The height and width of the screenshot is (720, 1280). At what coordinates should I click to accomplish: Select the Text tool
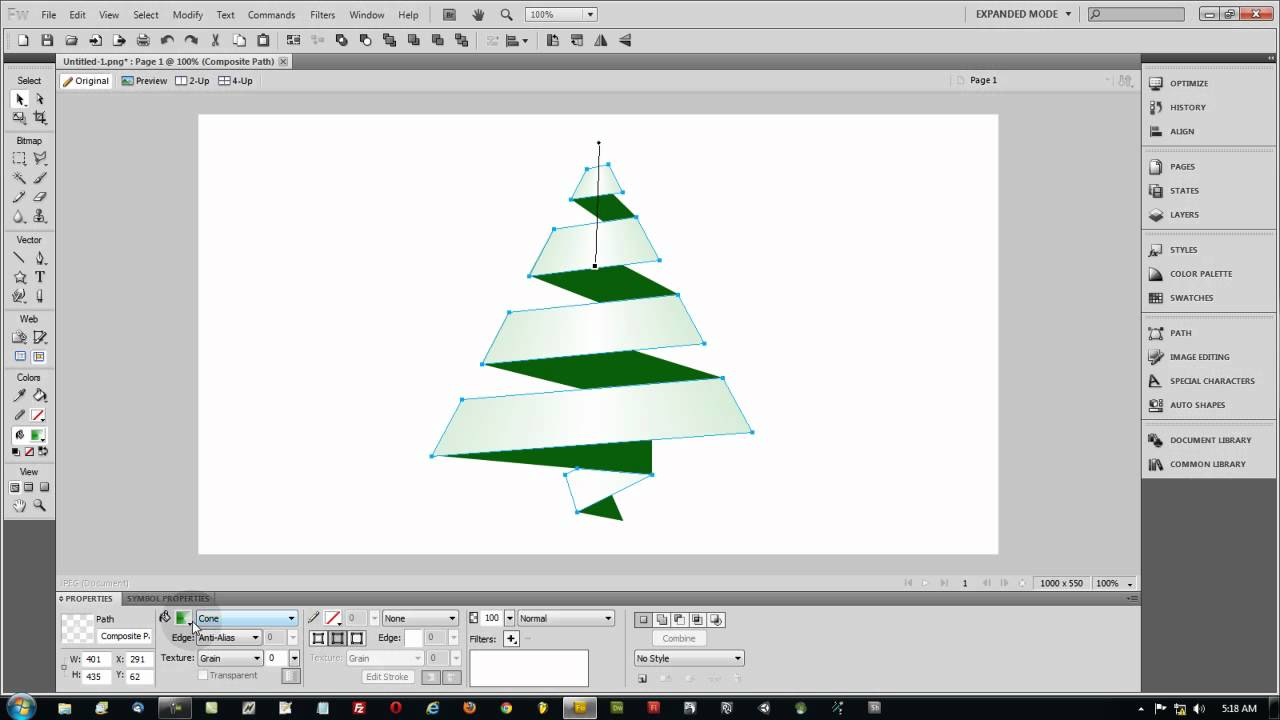tap(40, 277)
